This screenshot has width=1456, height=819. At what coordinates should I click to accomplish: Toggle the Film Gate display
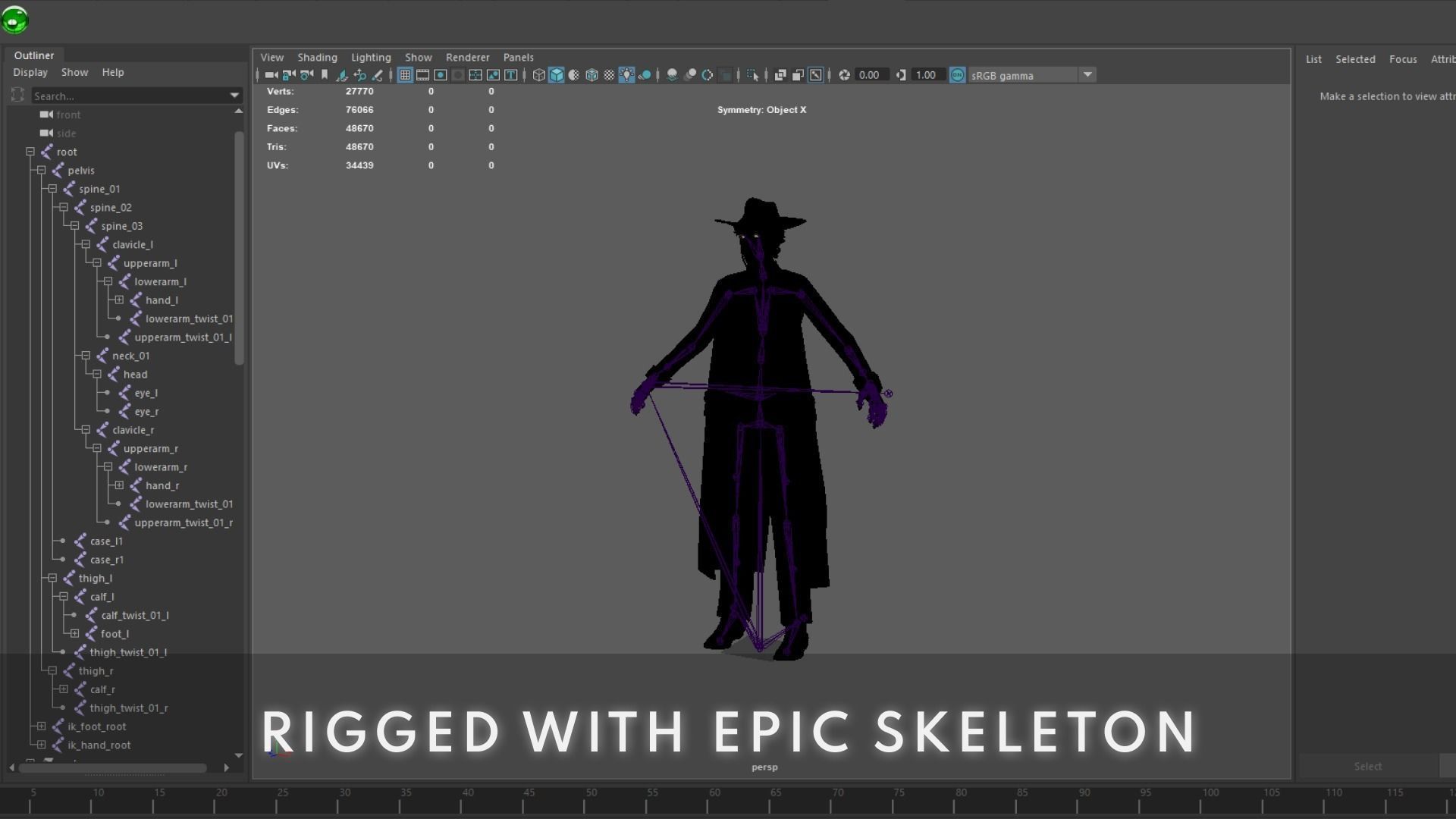tap(422, 75)
